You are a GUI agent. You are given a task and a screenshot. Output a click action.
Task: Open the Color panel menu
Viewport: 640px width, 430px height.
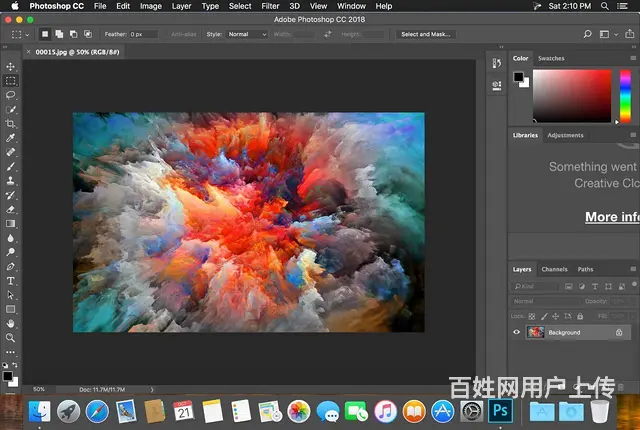[x=633, y=58]
